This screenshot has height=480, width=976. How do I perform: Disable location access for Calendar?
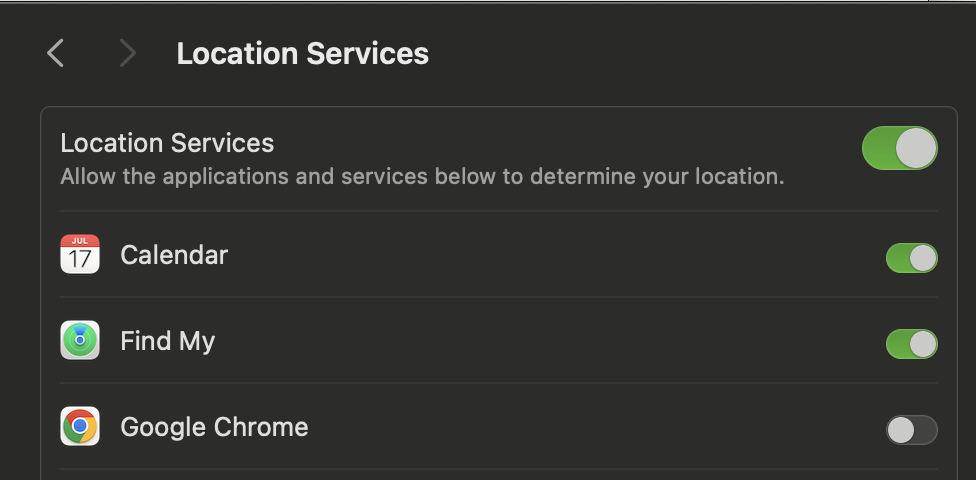(x=911, y=258)
